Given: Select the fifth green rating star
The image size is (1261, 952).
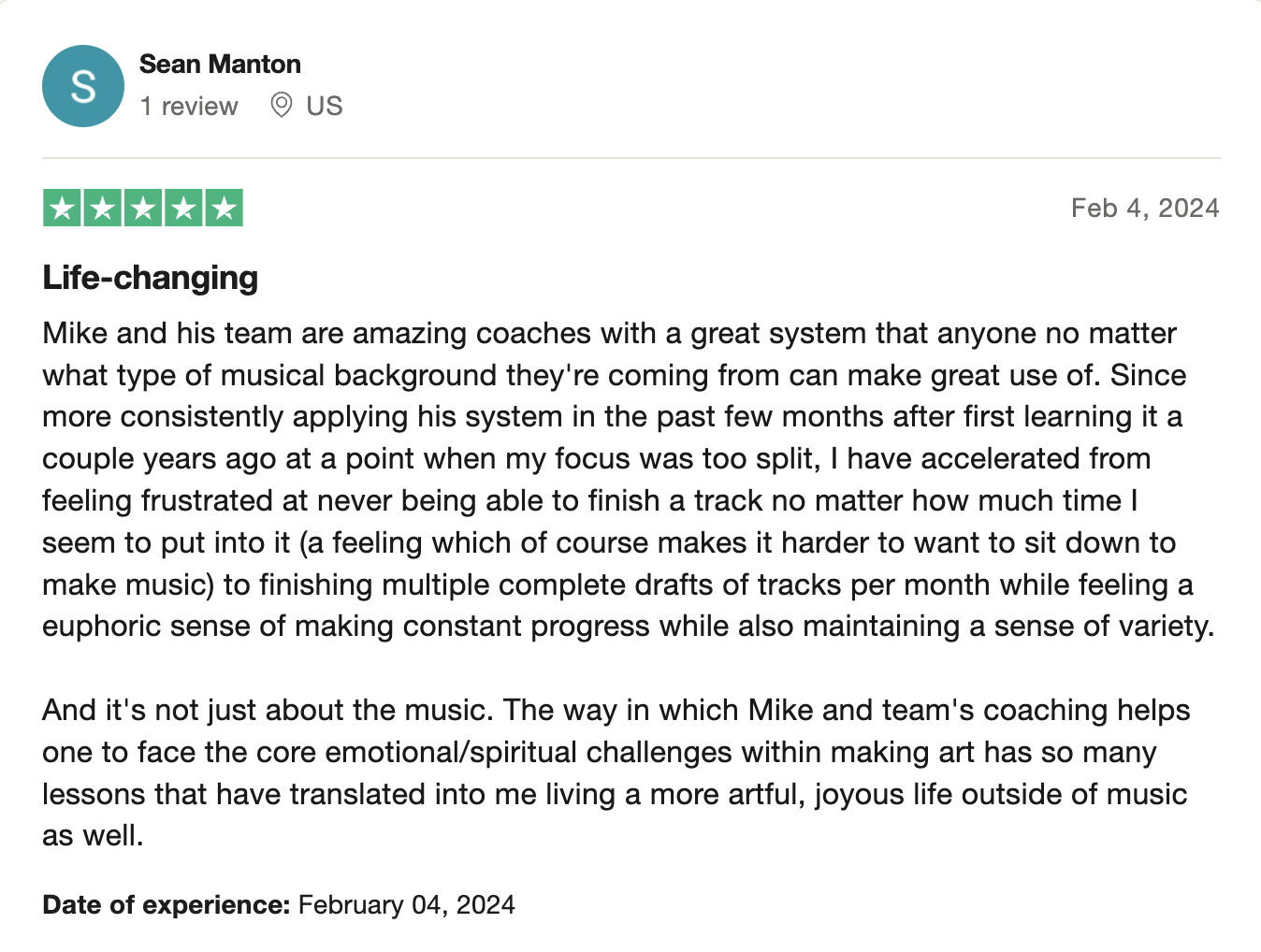Looking at the screenshot, I should (x=224, y=208).
